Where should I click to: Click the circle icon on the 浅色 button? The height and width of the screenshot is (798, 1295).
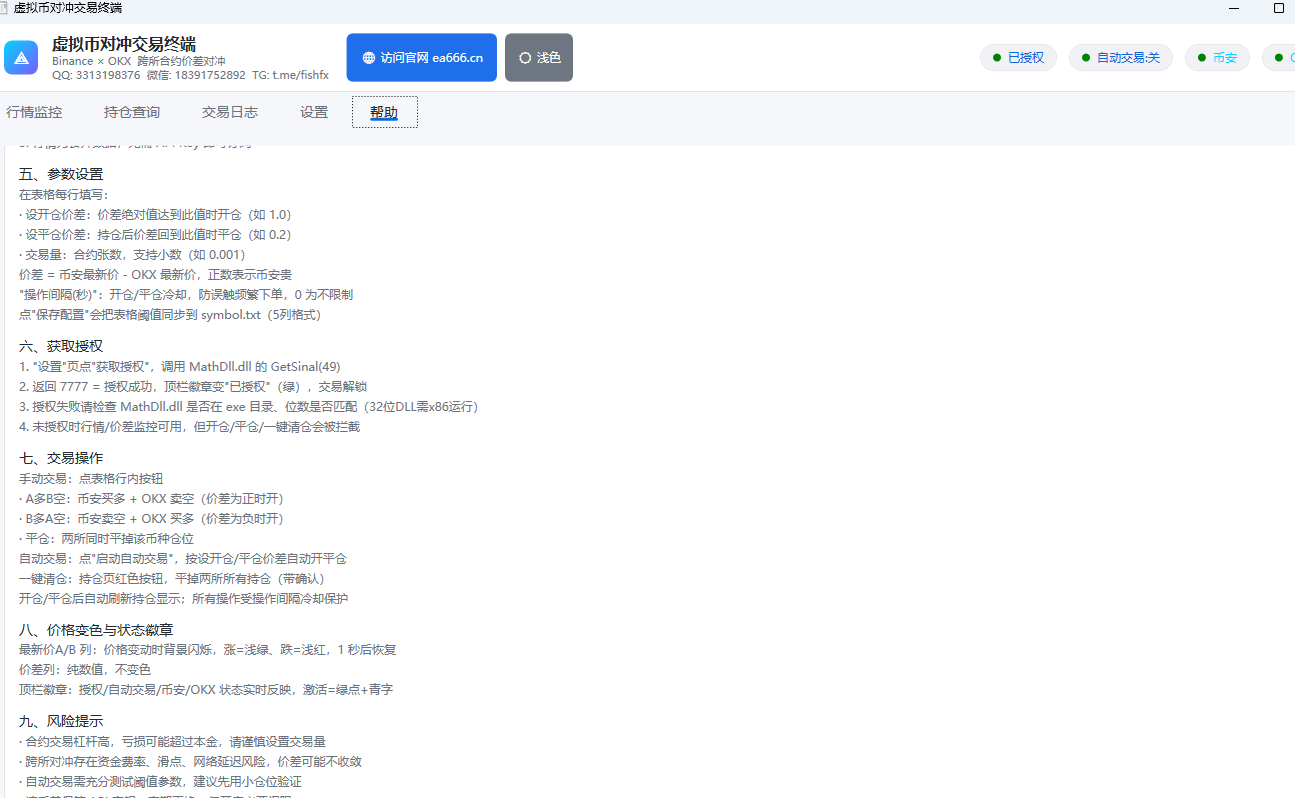click(x=525, y=58)
